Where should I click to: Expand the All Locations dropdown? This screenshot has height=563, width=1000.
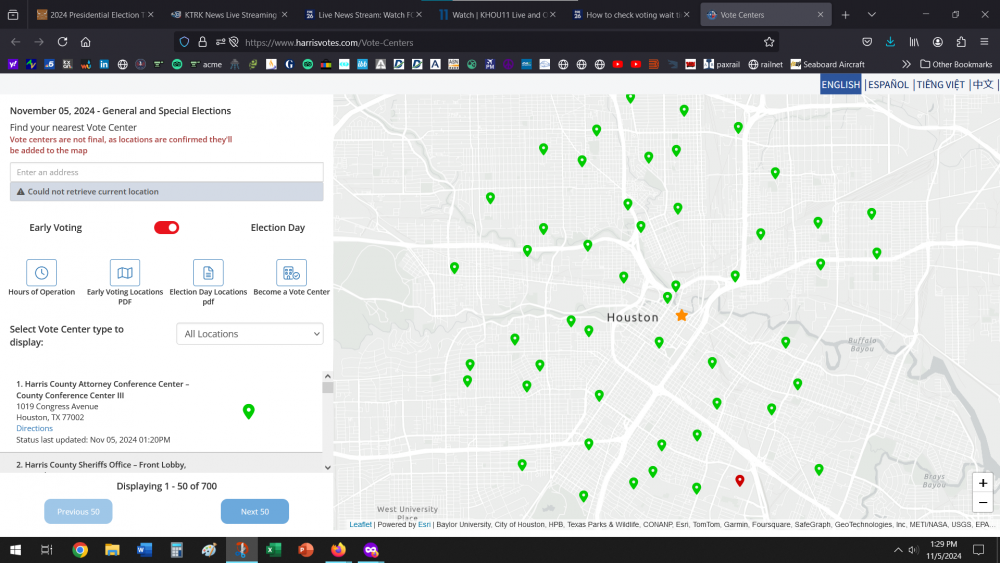249,334
